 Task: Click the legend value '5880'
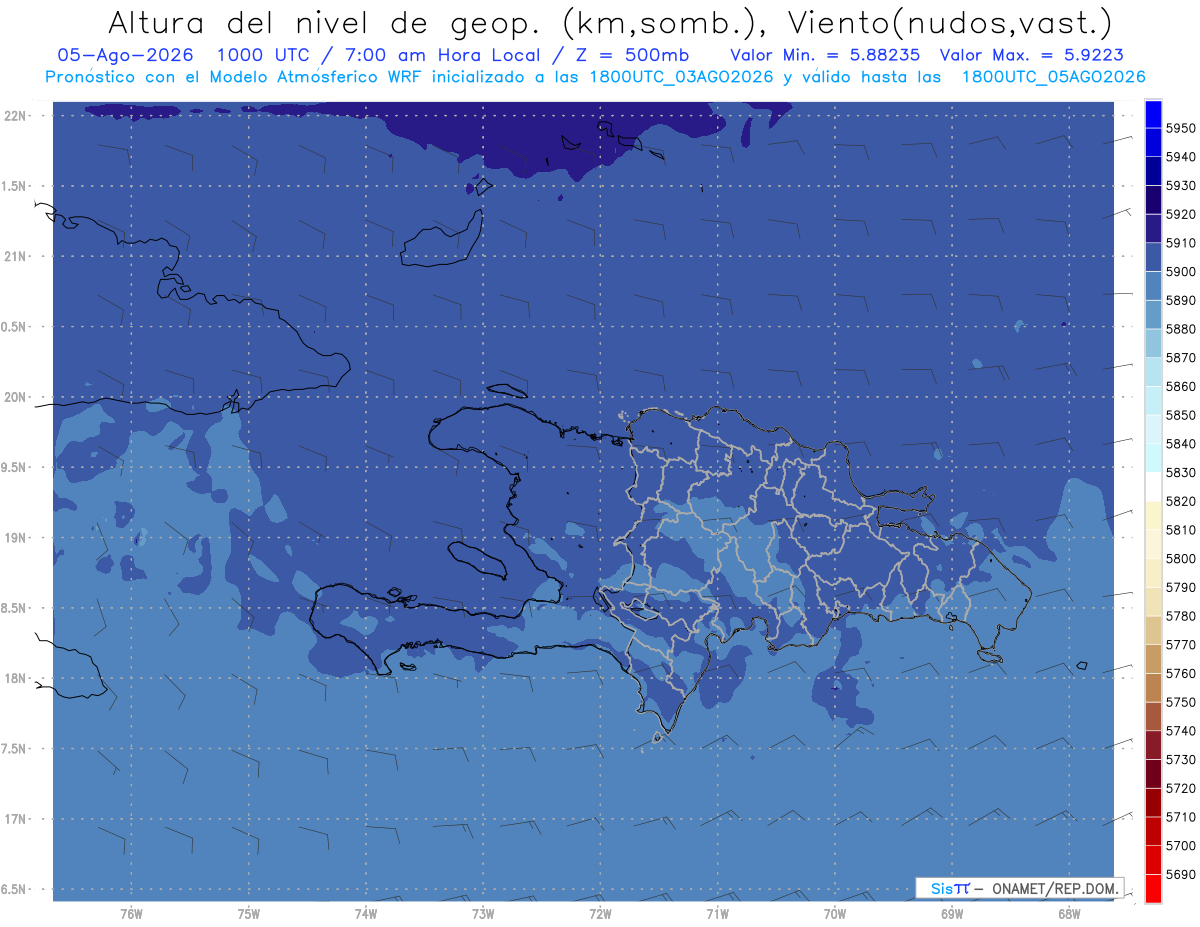click(x=1181, y=329)
